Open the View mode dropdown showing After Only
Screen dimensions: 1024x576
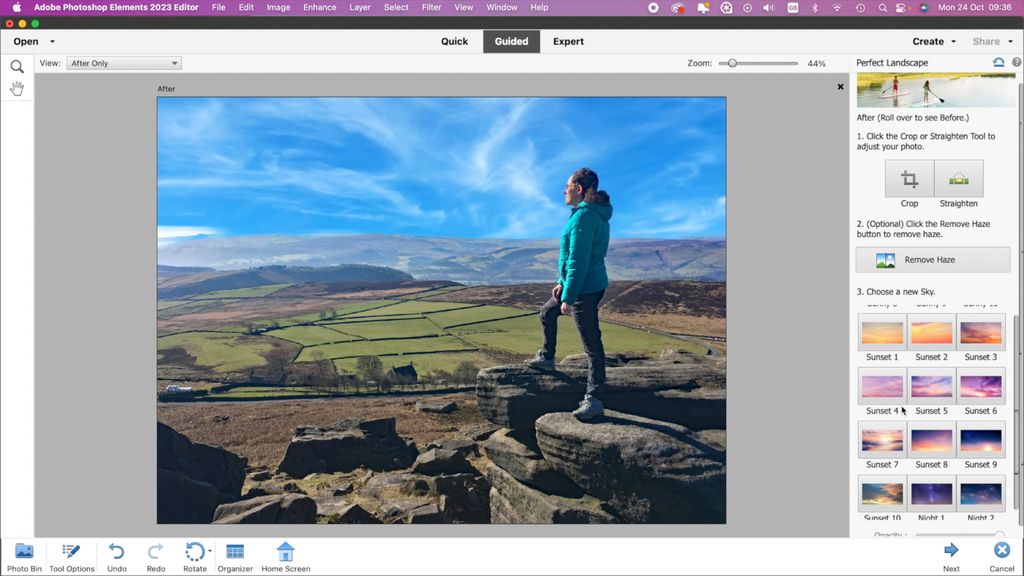(123, 62)
